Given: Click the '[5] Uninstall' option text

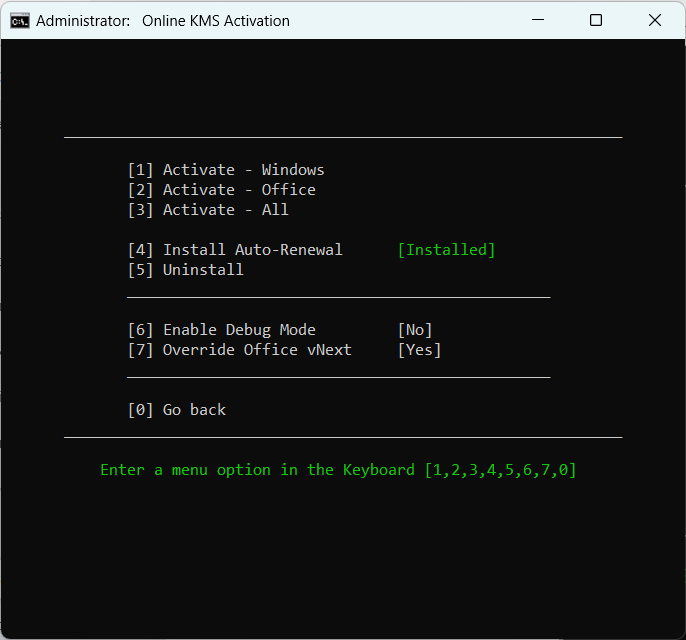Looking at the screenshot, I should (x=186, y=270).
